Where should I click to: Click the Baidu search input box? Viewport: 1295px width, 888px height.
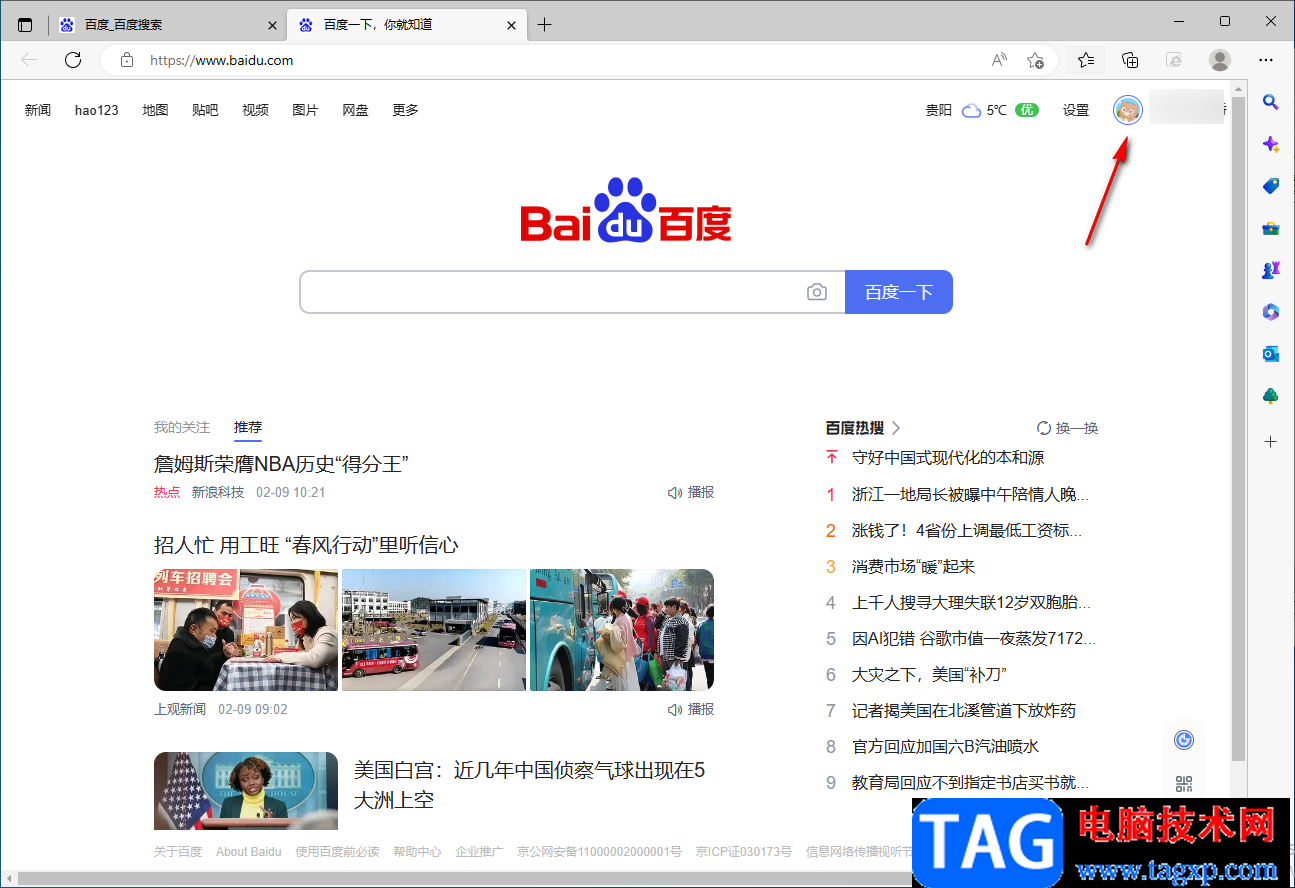572,292
